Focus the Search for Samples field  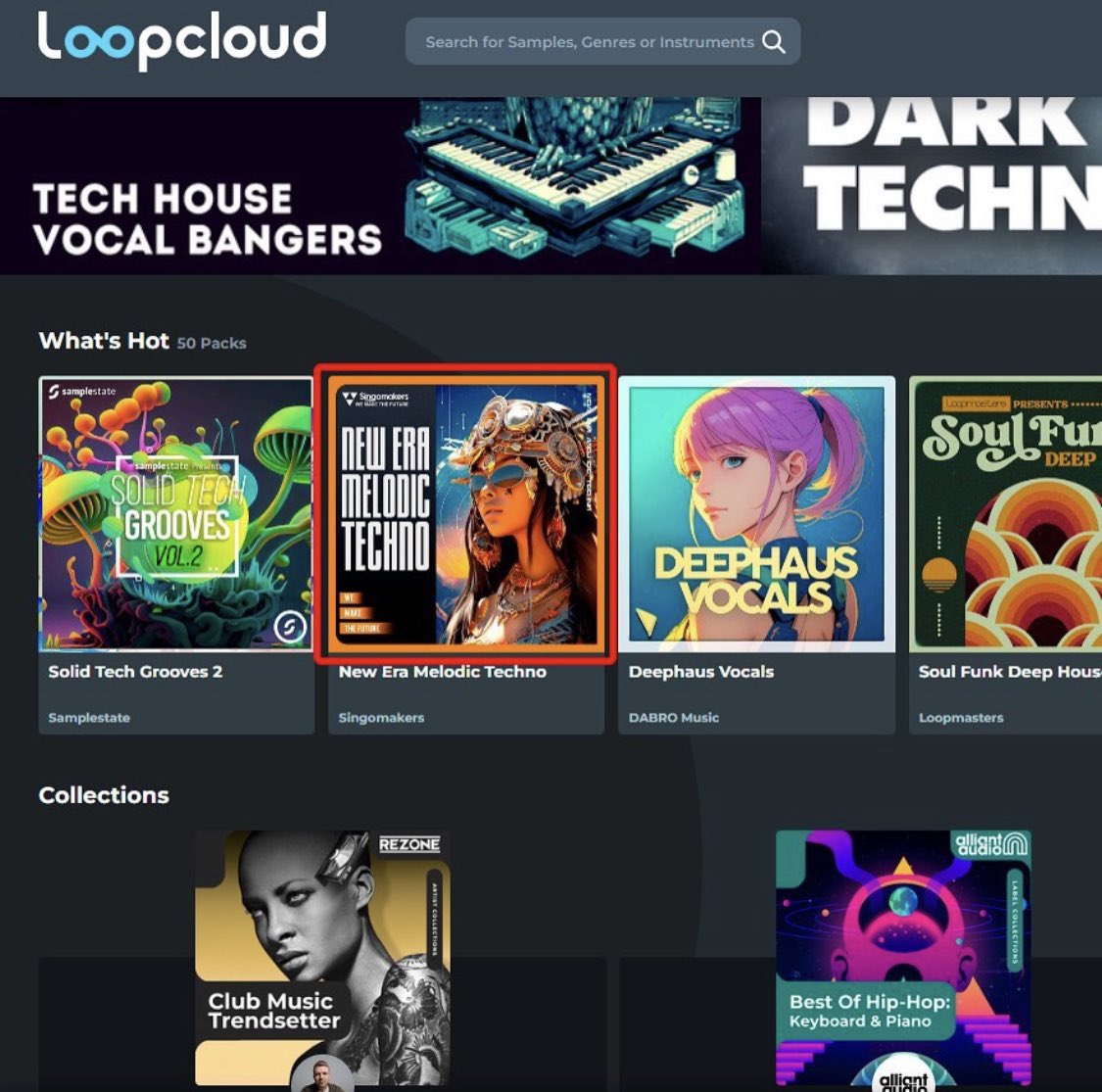[x=602, y=41]
